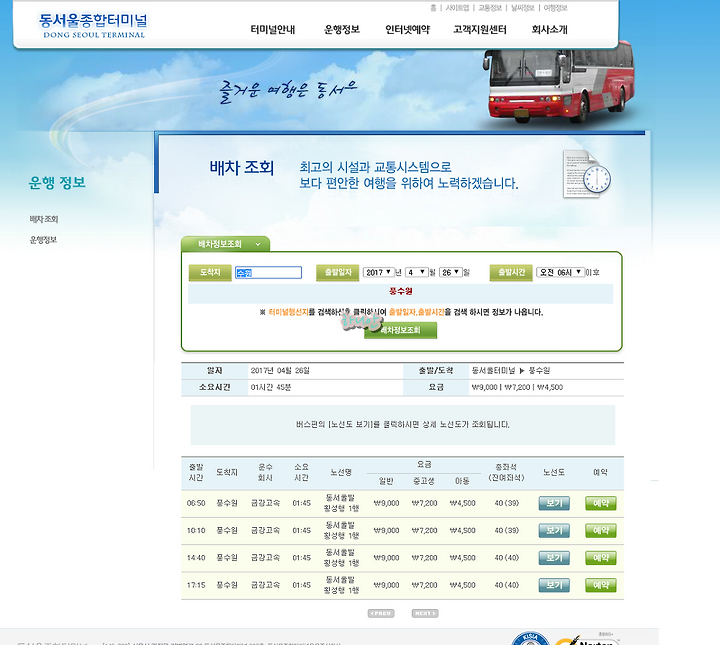Click the 06:50 departure time cell
The image size is (720, 645).
click(196, 503)
